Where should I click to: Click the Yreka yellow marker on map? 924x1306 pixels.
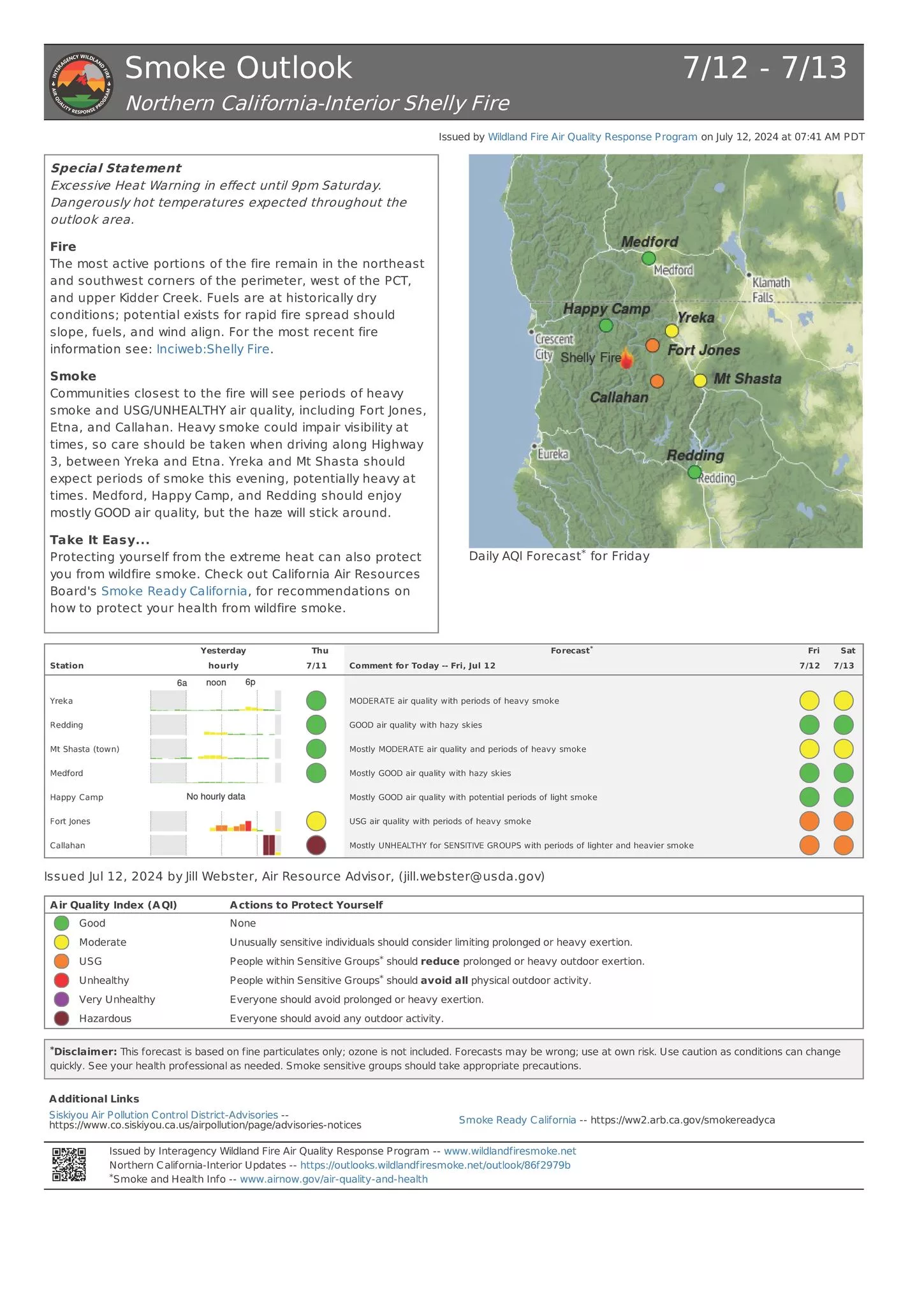[671, 330]
